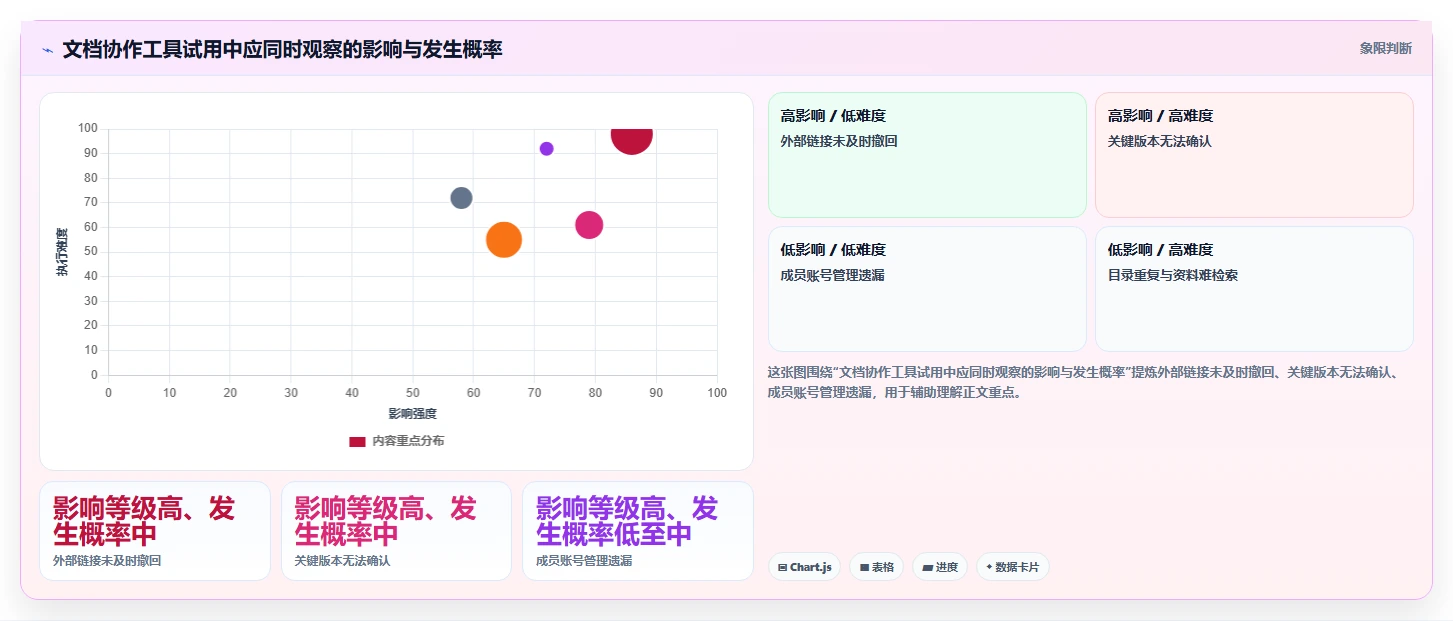
Task: Click the 外部链接未及时撤回 text in green card
Action: pos(839,141)
